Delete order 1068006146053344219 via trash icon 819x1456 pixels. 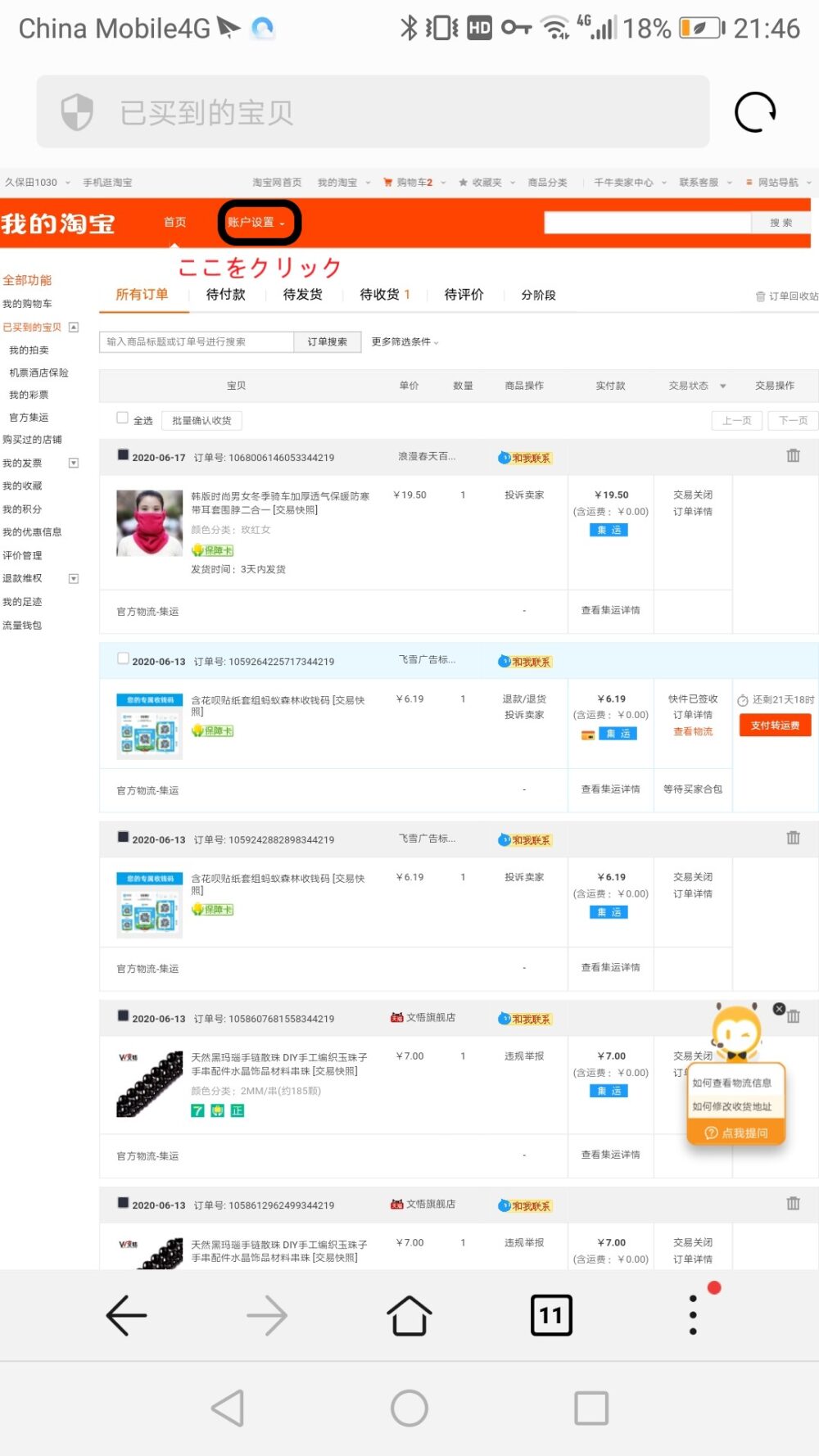click(793, 455)
